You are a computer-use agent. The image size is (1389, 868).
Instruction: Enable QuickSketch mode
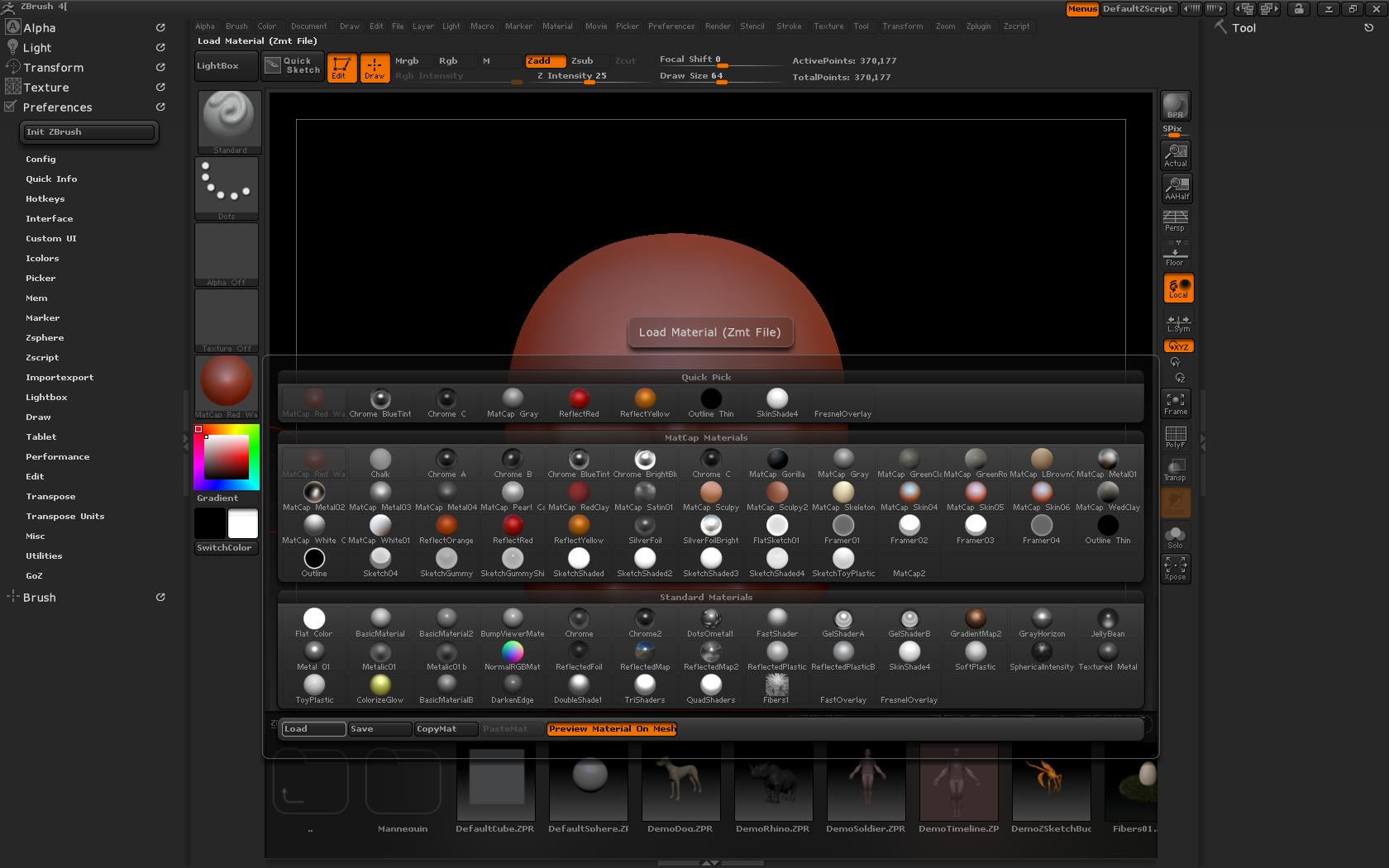click(291, 65)
